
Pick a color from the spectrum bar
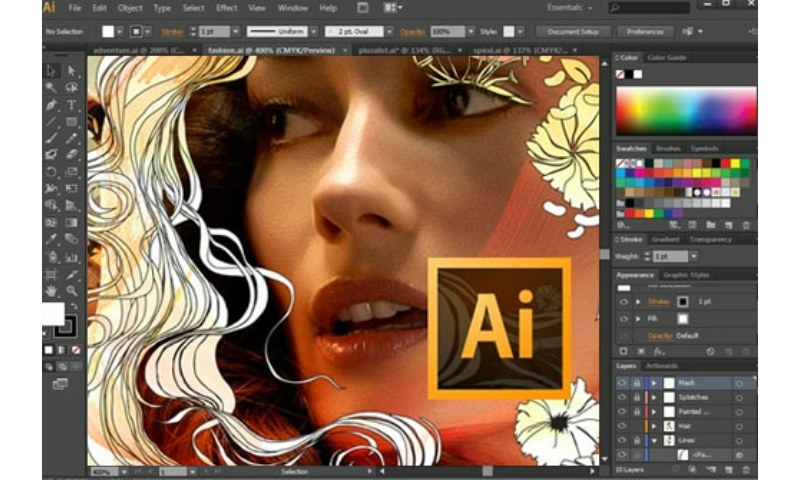point(686,110)
